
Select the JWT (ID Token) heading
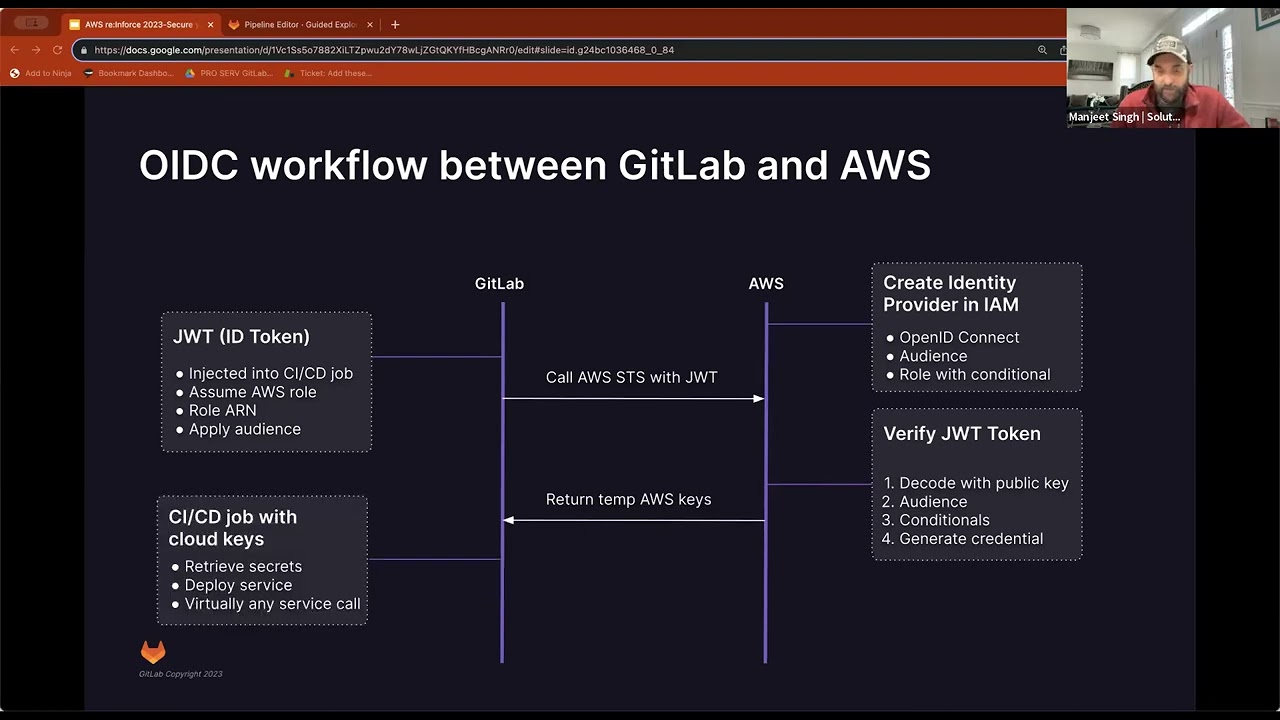tap(241, 337)
